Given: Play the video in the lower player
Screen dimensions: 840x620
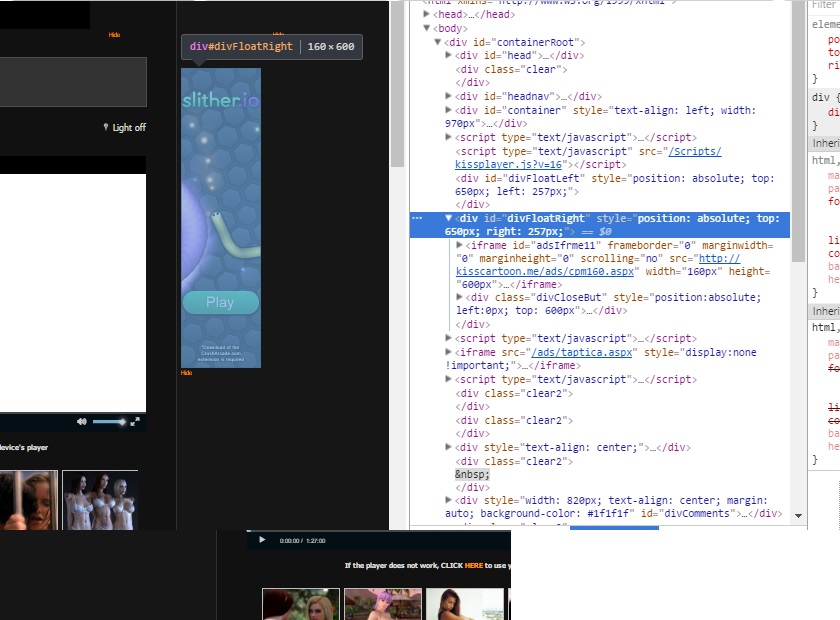Looking at the screenshot, I should point(262,540).
